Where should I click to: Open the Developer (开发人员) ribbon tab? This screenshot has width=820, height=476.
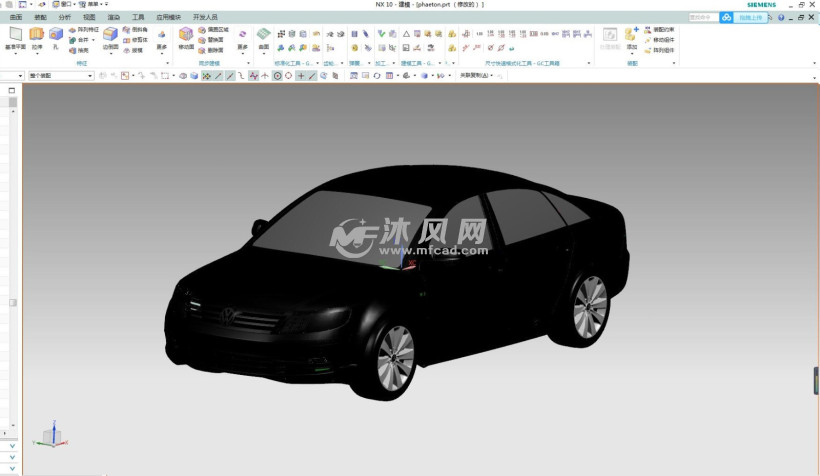tap(205, 17)
